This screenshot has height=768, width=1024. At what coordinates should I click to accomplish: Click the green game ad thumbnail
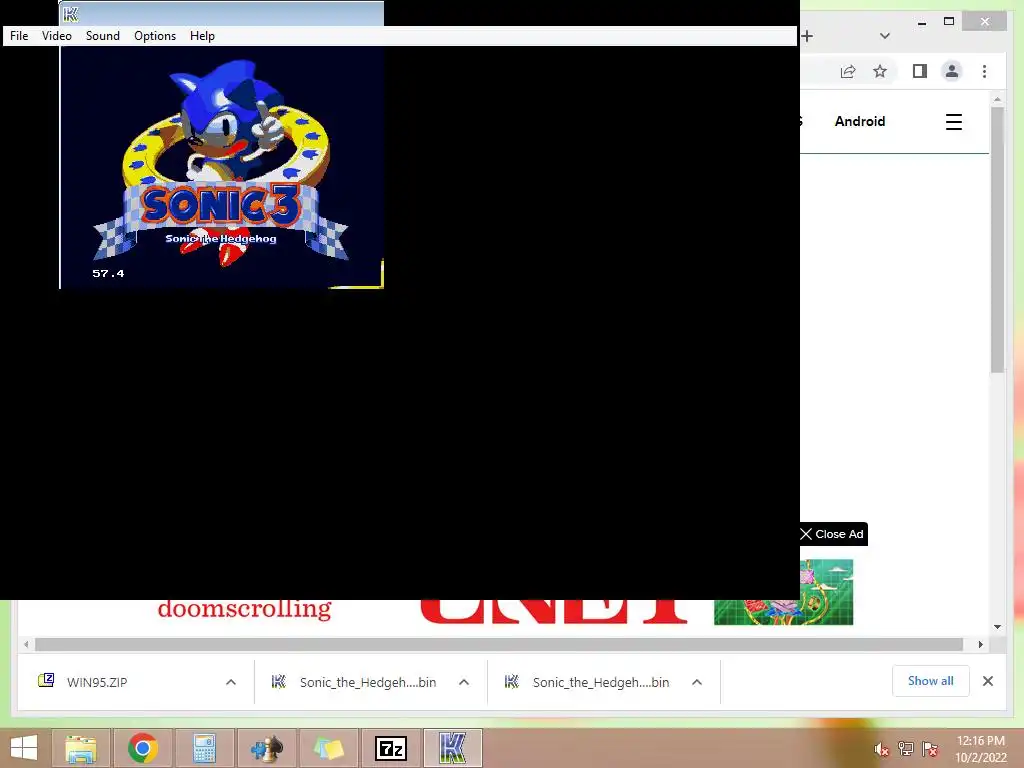(x=784, y=592)
